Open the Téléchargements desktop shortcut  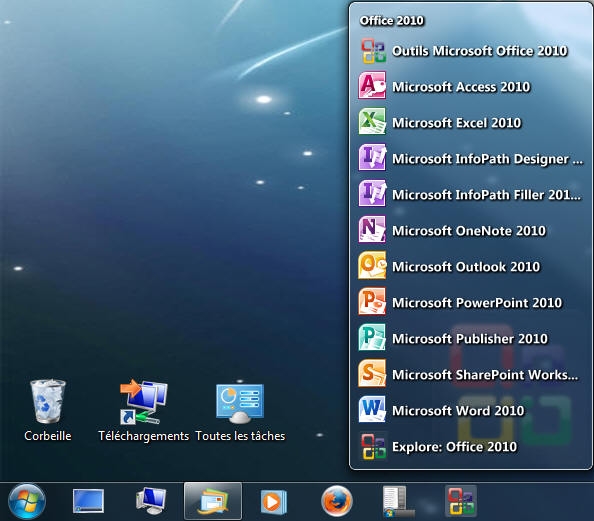144,410
